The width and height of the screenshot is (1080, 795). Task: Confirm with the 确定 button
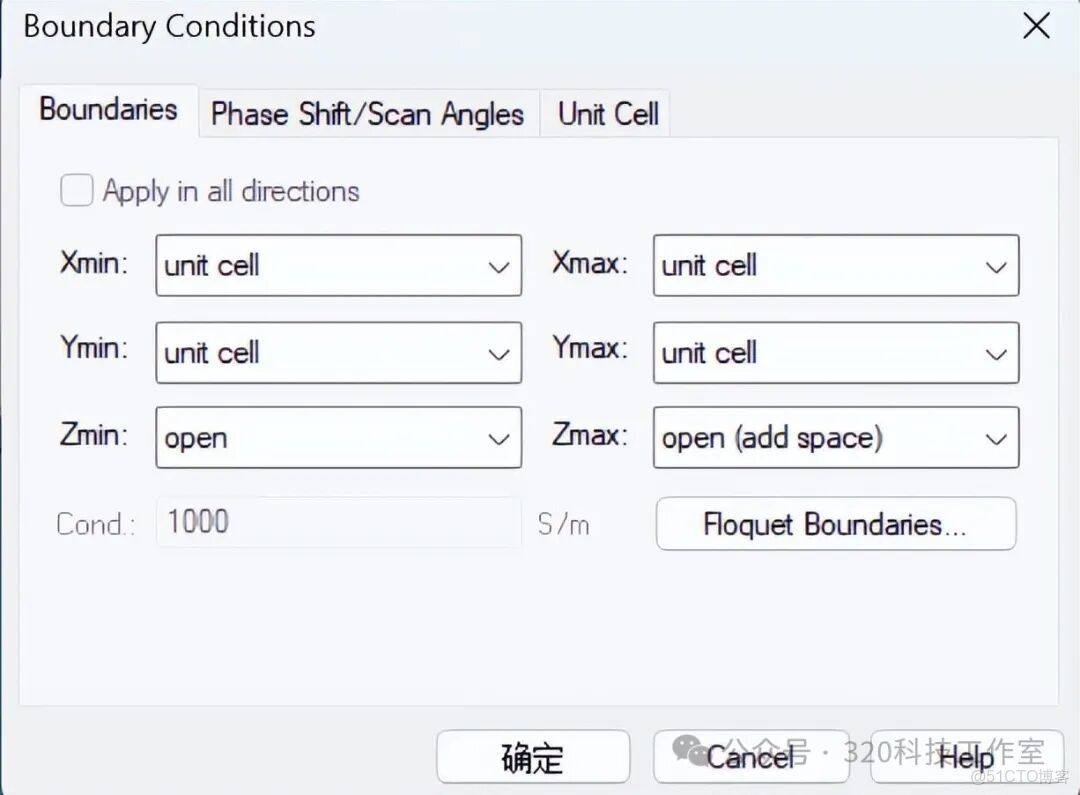point(533,757)
